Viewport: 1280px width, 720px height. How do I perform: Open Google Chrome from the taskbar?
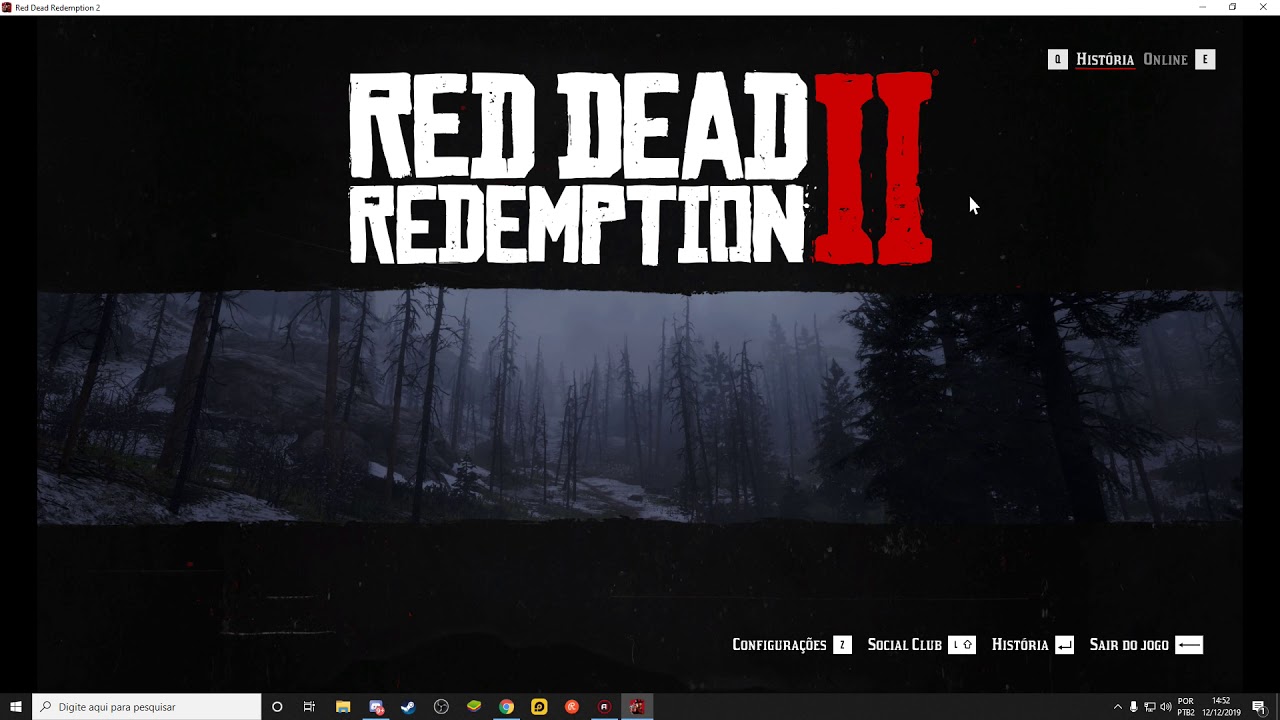tap(507, 707)
